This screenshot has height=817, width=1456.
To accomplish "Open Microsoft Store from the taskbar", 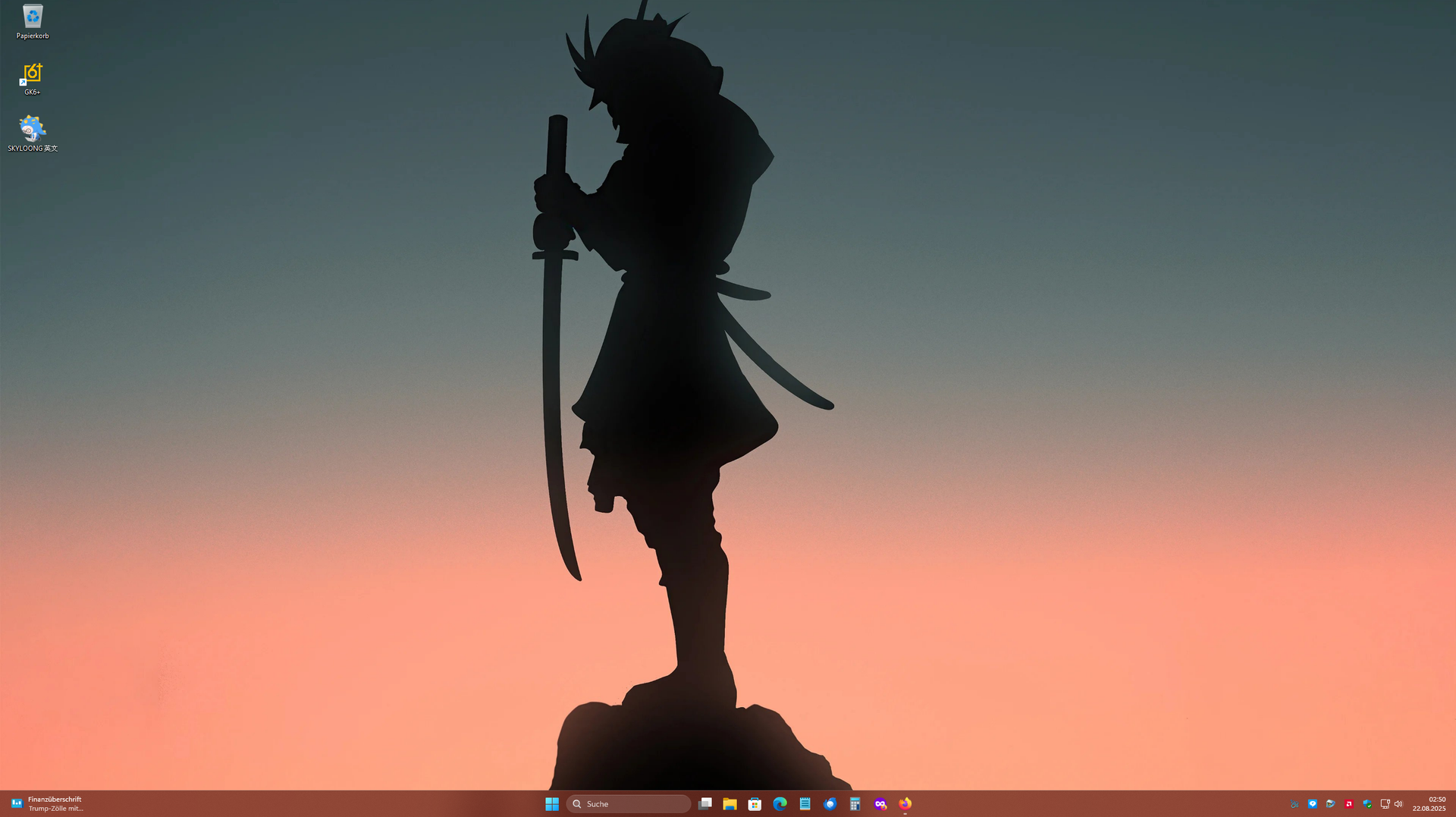I will pos(755,804).
